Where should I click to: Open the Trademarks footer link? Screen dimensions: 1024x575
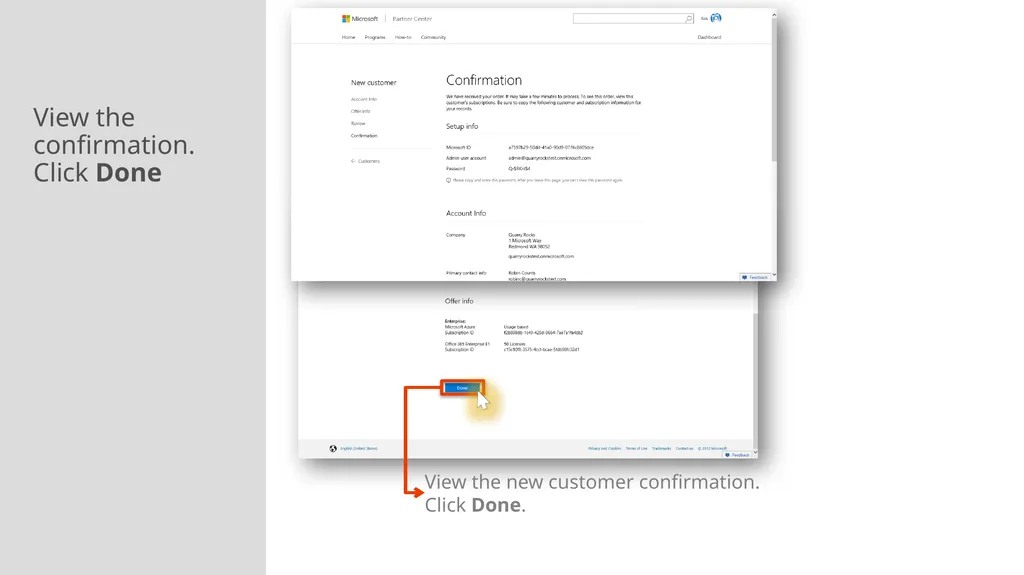pos(661,448)
